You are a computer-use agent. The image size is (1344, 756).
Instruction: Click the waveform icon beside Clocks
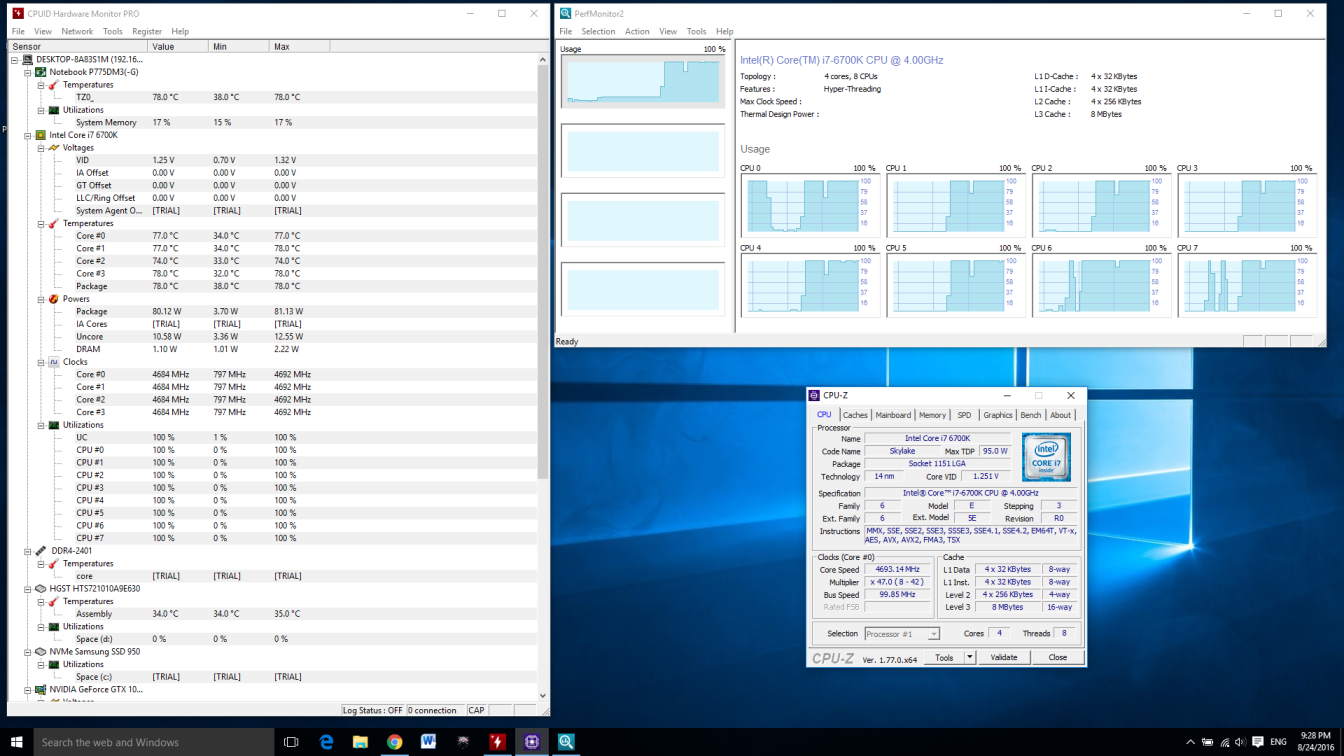[54, 362]
